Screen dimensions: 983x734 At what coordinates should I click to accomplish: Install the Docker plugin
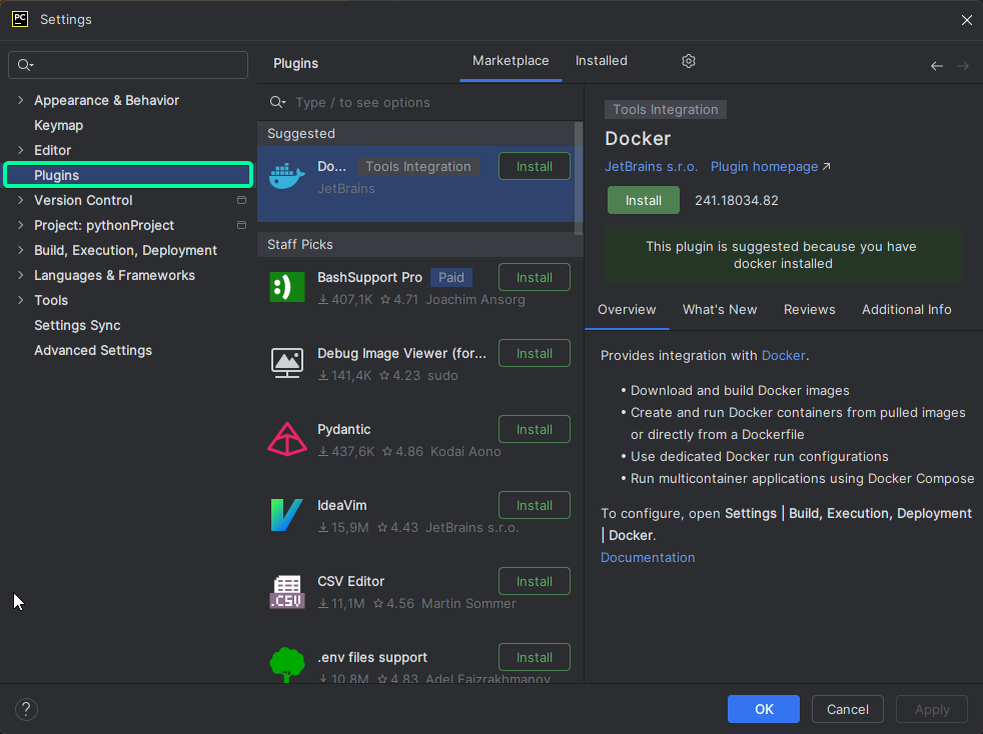pyautogui.click(x=643, y=200)
